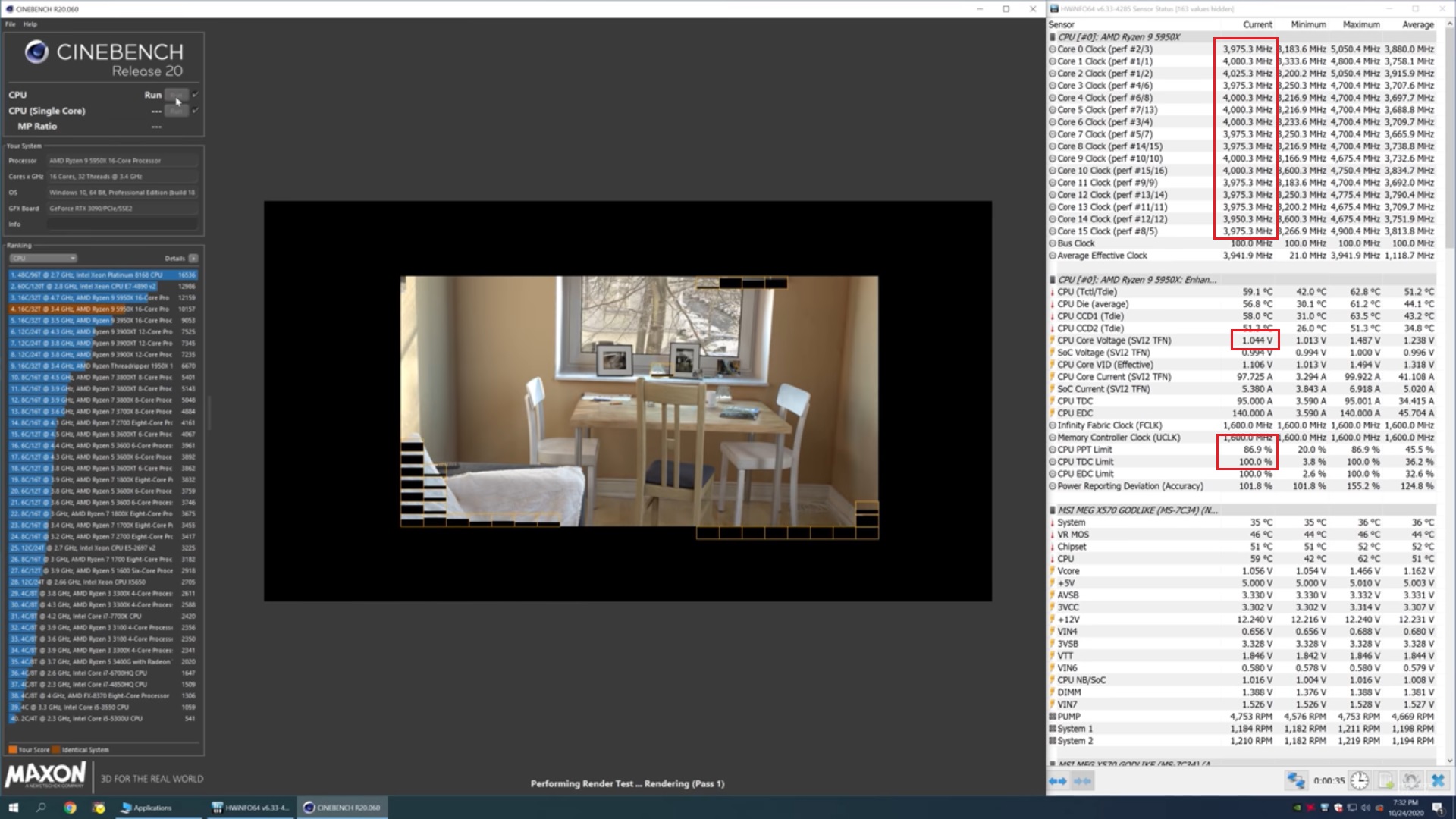The image size is (1456, 819).
Task: Select VR MOS temperature row
Action: tap(1242, 535)
